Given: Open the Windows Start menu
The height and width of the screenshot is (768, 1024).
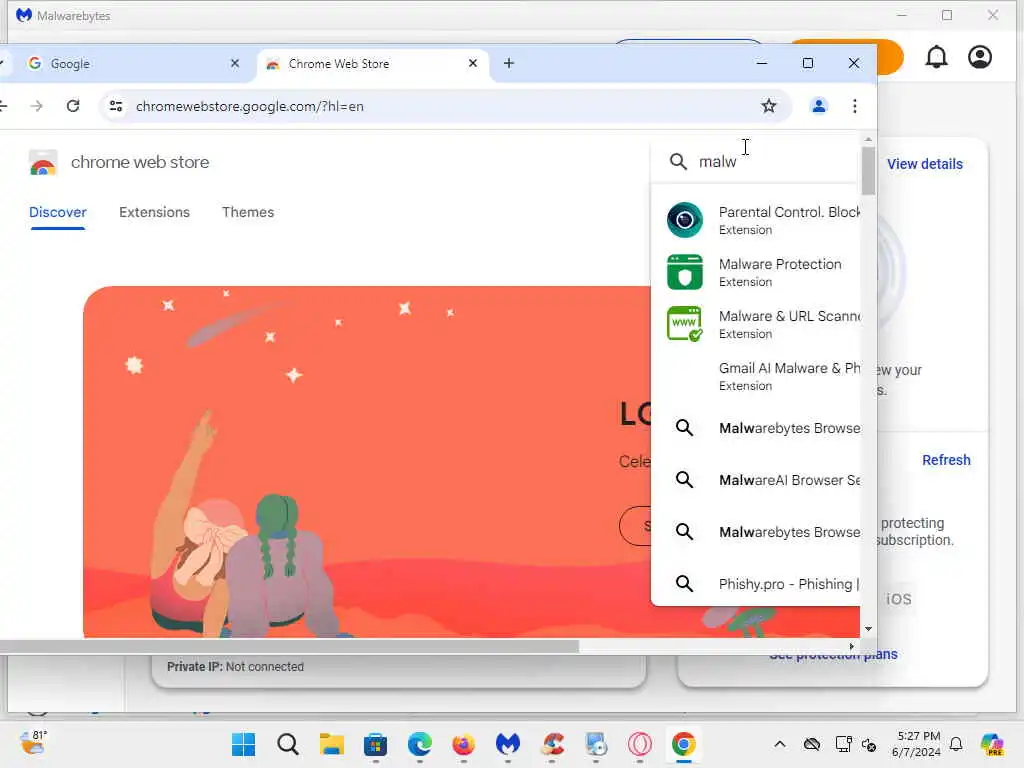Looking at the screenshot, I should (x=244, y=744).
